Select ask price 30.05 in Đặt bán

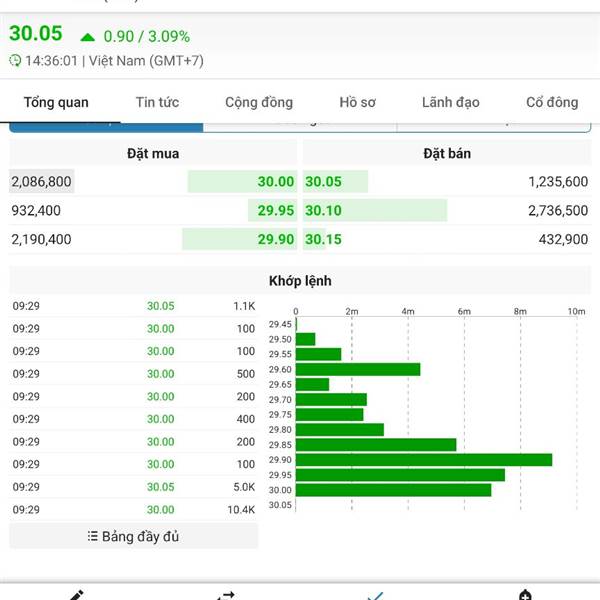[x=323, y=182]
